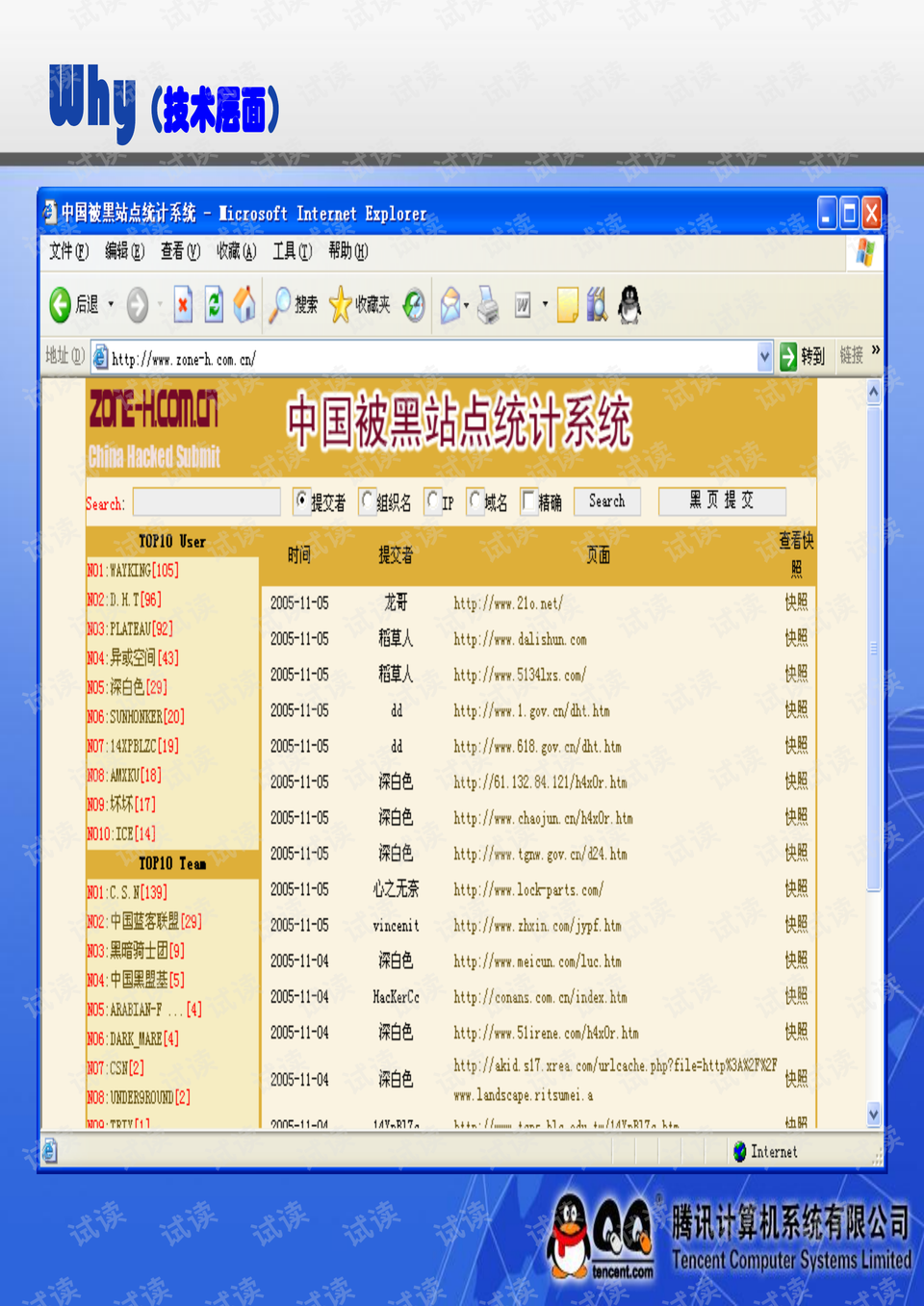Click NO6:SUNHONKER[20] user entry
924x1306 pixels.
(136, 716)
